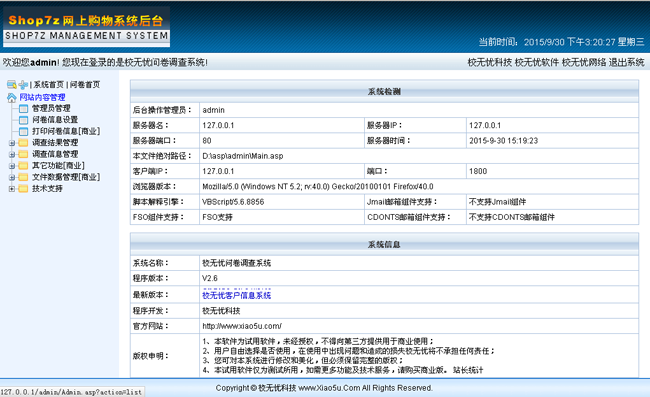The height and width of the screenshot is (397, 650).
Task: Select 网站内容管理 in the sidebar
Action: 42,97
